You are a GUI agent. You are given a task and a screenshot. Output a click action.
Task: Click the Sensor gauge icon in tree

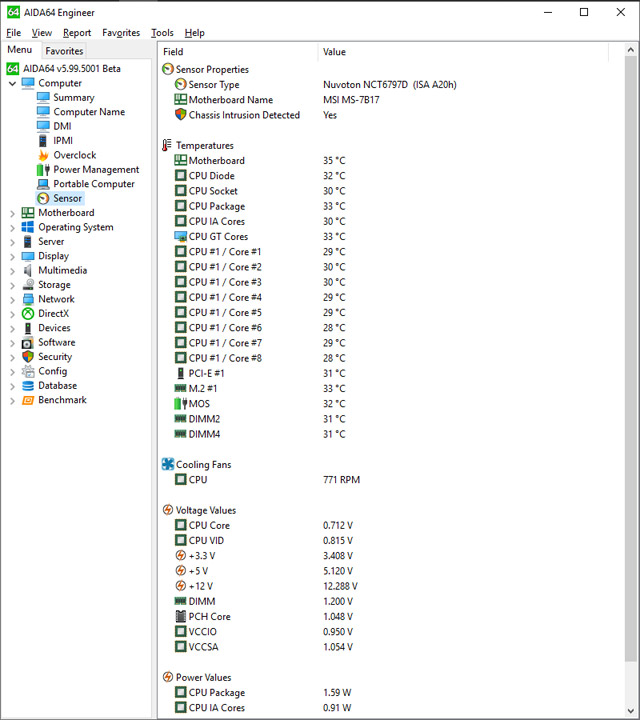[x=43, y=198]
